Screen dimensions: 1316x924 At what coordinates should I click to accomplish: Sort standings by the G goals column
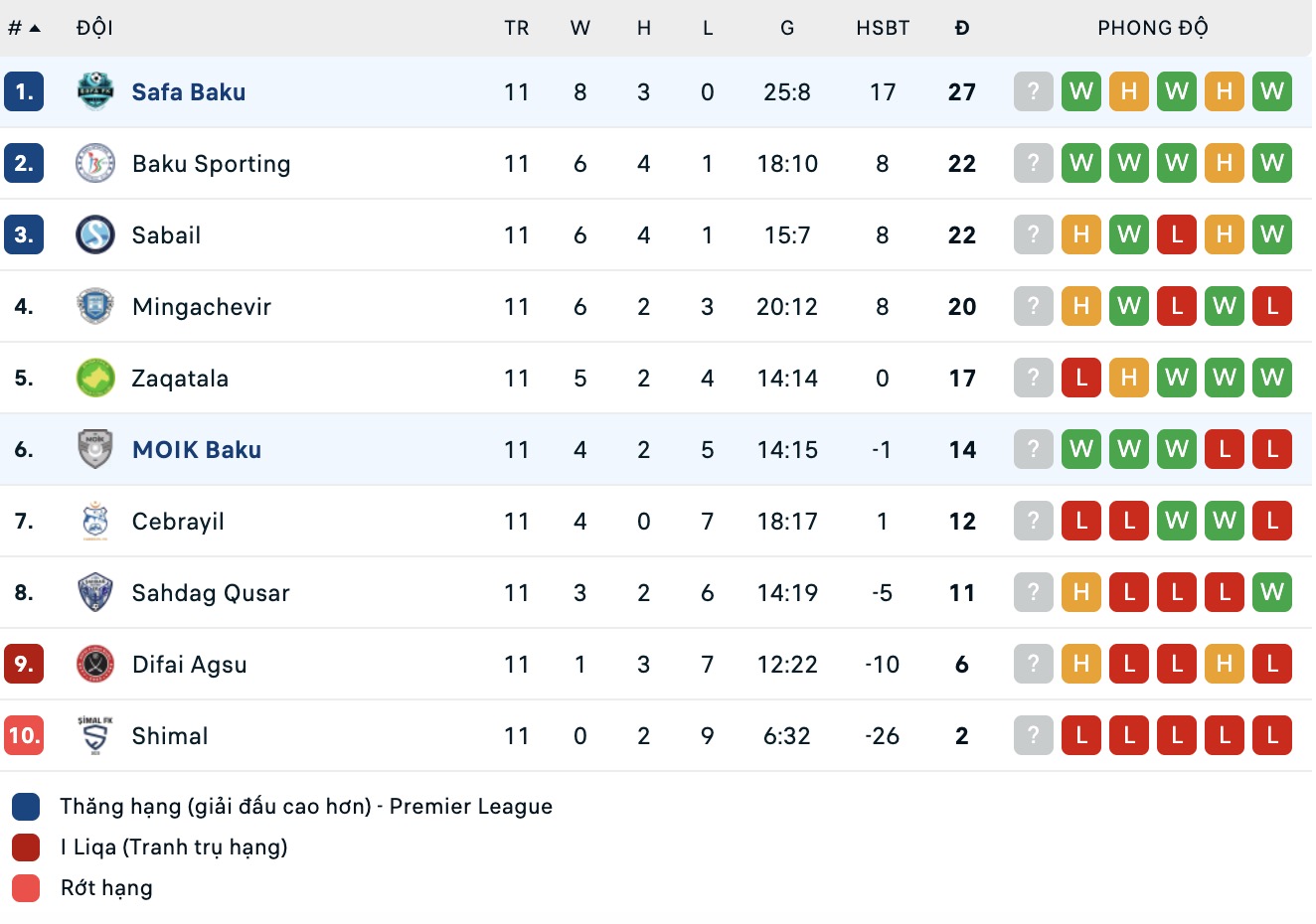(786, 28)
